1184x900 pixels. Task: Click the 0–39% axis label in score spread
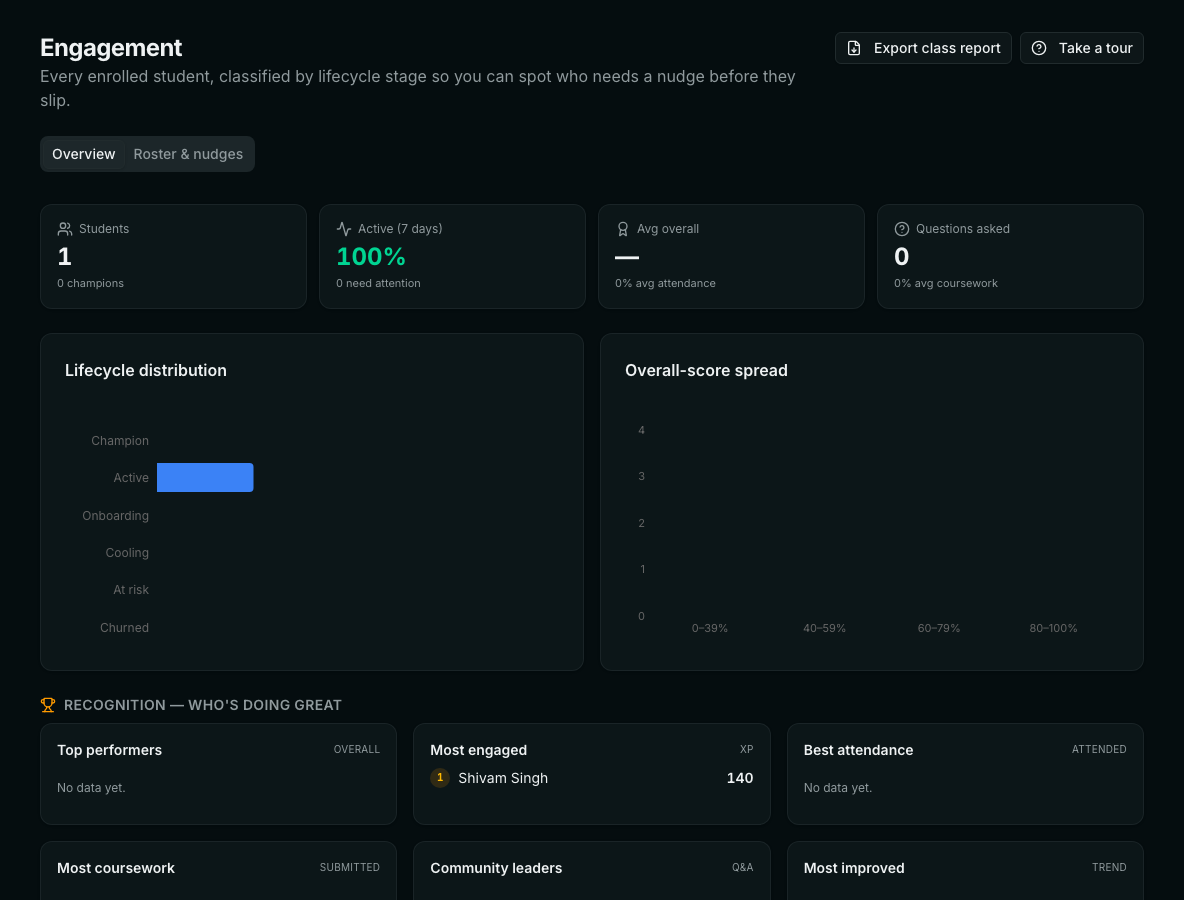pyautogui.click(x=710, y=628)
